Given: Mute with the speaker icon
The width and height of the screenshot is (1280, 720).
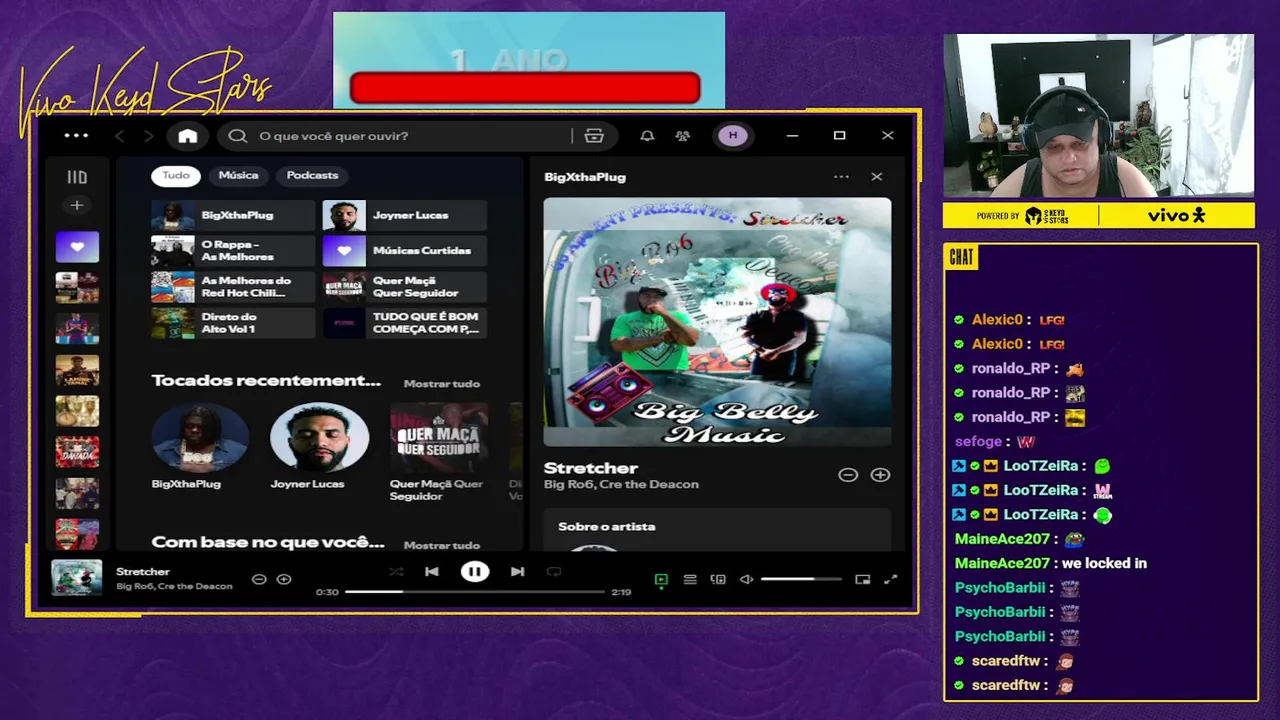Looking at the screenshot, I should pos(746,579).
